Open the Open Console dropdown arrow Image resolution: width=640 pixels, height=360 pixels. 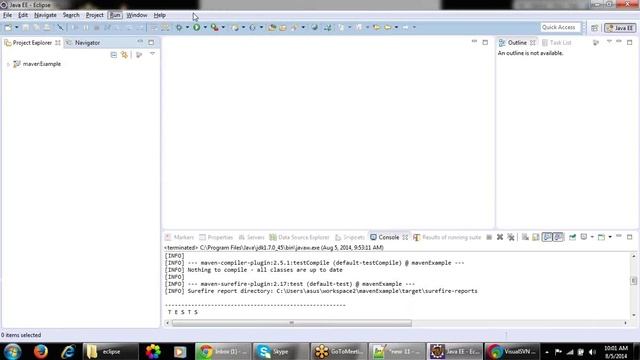click(x=610, y=237)
